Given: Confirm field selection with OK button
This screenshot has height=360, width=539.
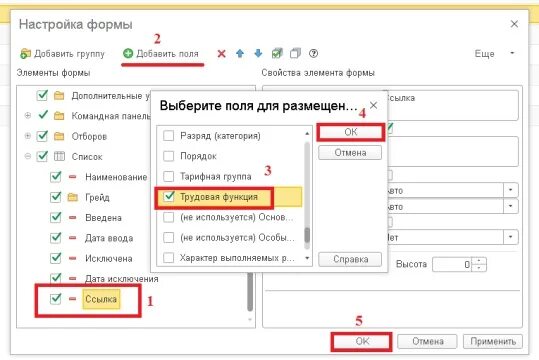Looking at the screenshot, I should (350, 132).
